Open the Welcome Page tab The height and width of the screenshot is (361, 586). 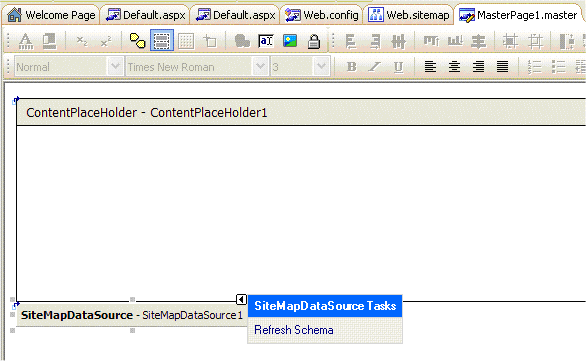(x=51, y=15)
